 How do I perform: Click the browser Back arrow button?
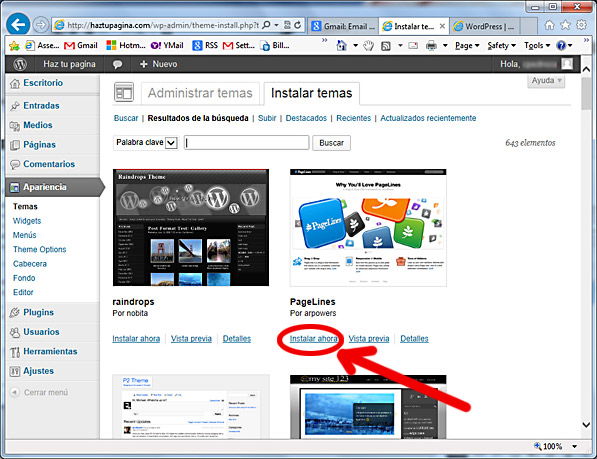coord(18,25)
